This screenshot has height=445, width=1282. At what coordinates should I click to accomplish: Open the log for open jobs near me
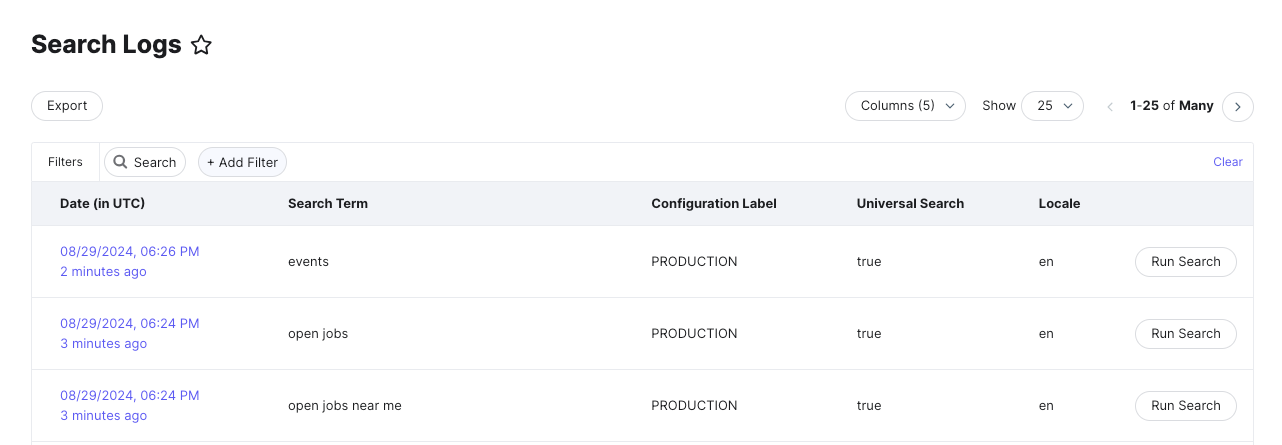click(x=130, y=395)
